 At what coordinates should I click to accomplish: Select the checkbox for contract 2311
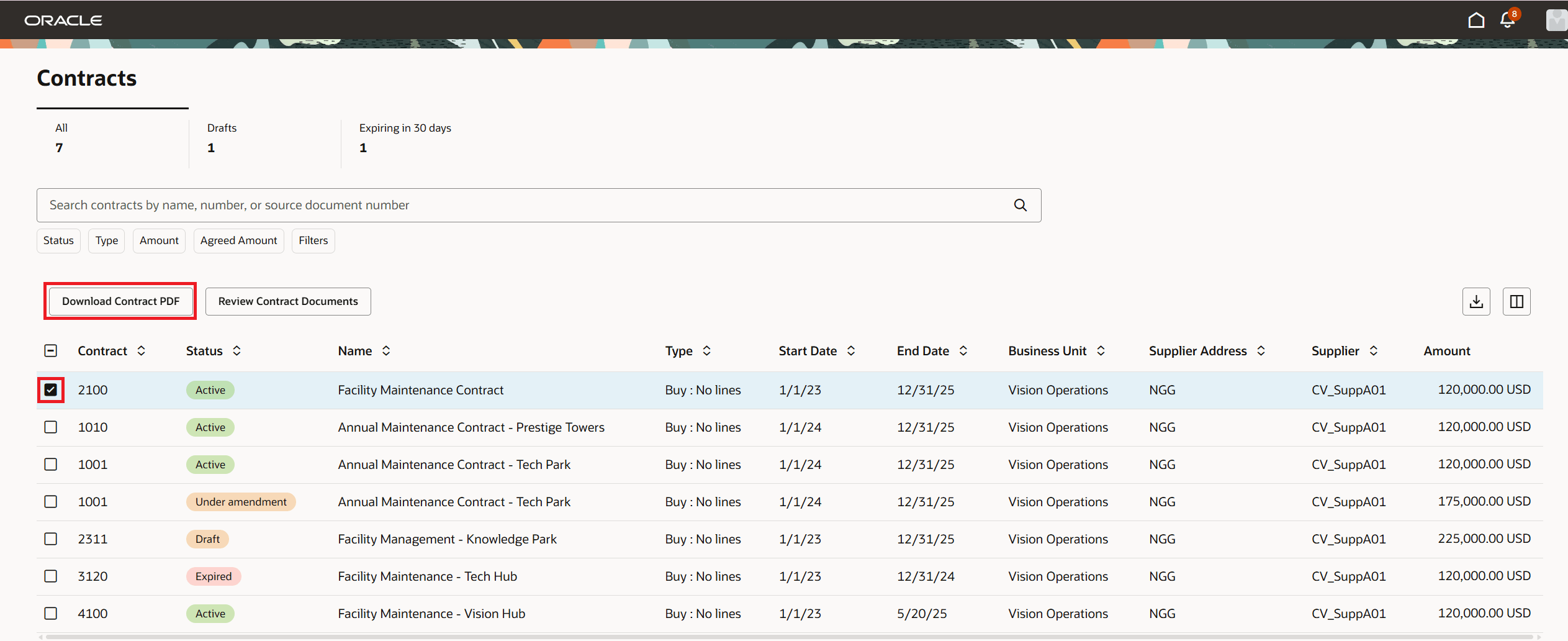pos(50,539)
